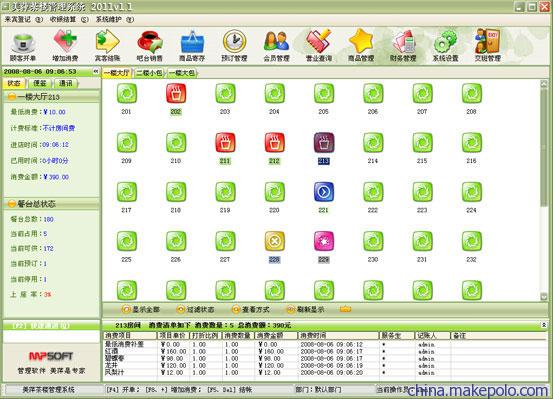Select blue reserved table 221
553x399 pixels.
tap(324, 192)
